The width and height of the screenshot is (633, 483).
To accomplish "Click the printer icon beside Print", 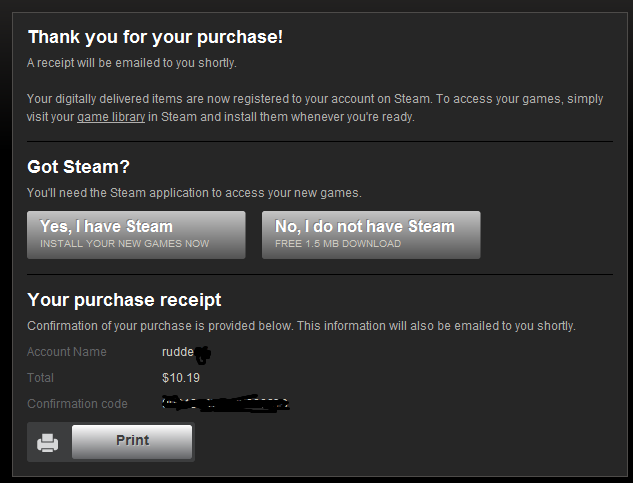I will click(x=48, y=442).
